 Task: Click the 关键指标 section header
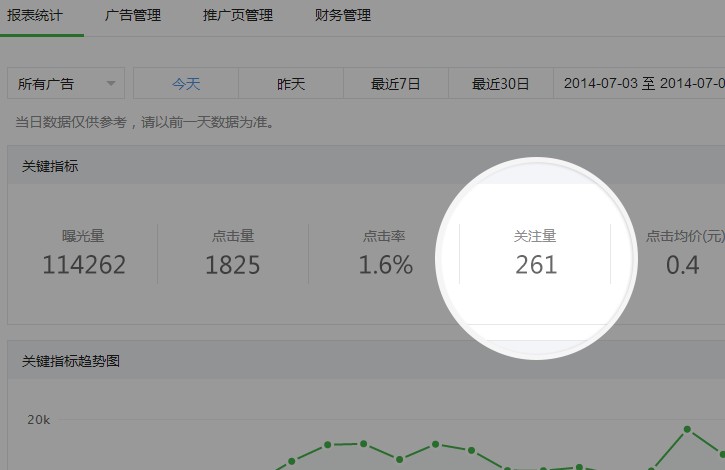point(50,166)
